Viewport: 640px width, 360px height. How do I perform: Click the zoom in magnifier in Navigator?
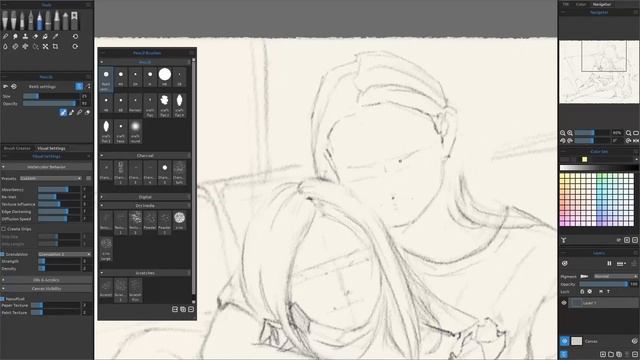[570, 133]
